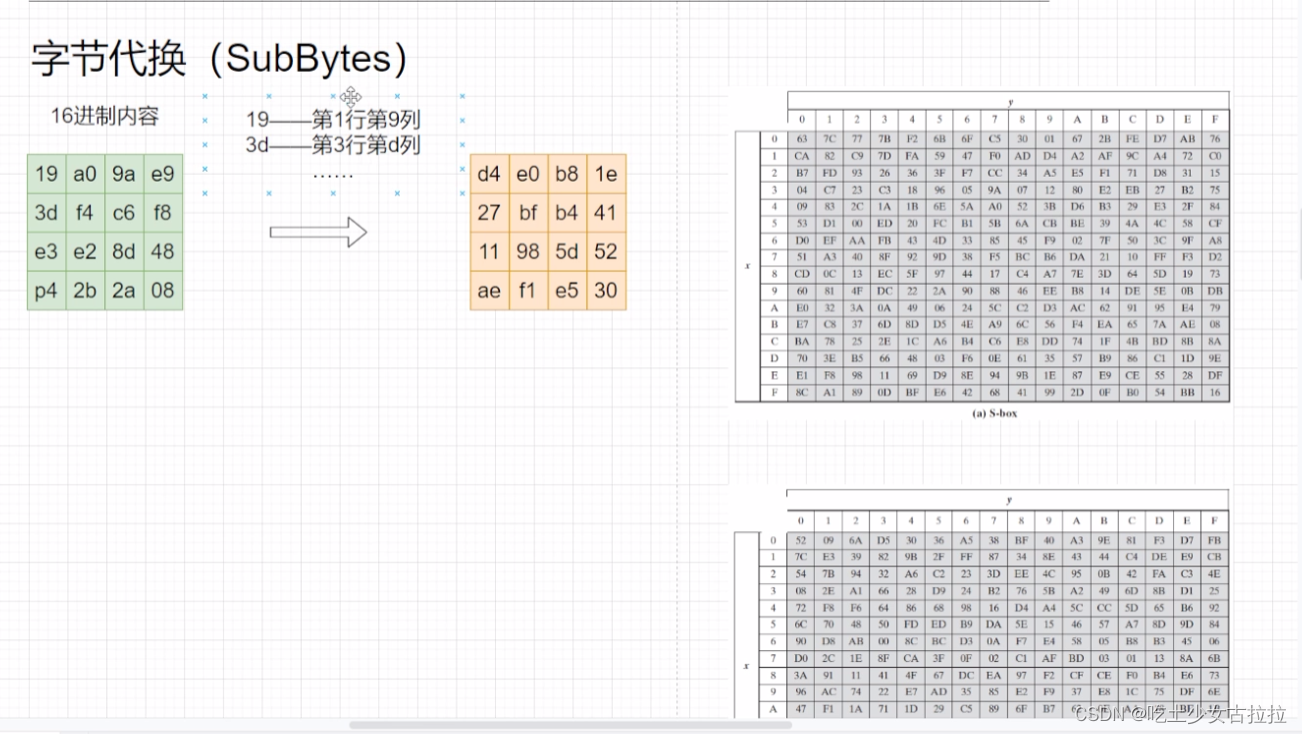Select the 字节代换（SubBytes）title text
The width and height of the screenshot is (1302, 734).
tap(219, 59)
